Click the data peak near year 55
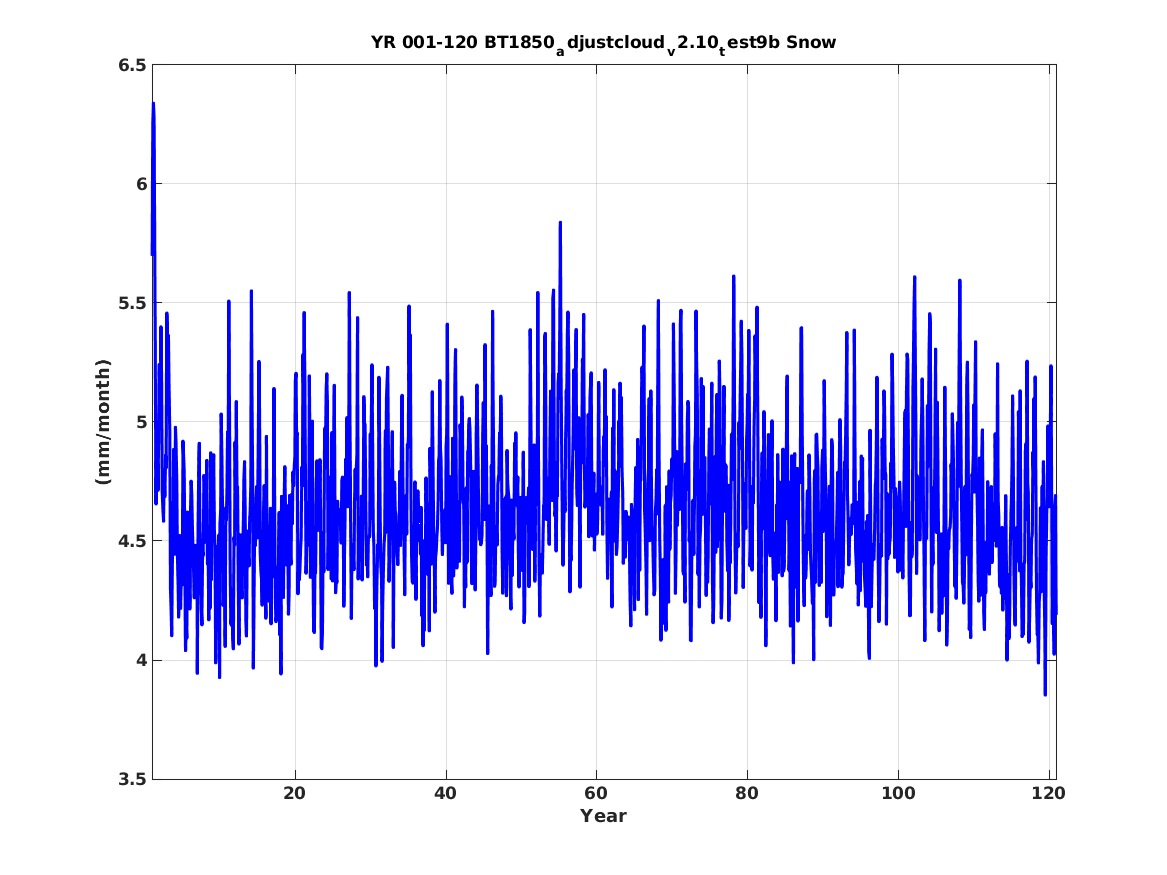The height and width of the screenshot is (875, 1167). 560,222
